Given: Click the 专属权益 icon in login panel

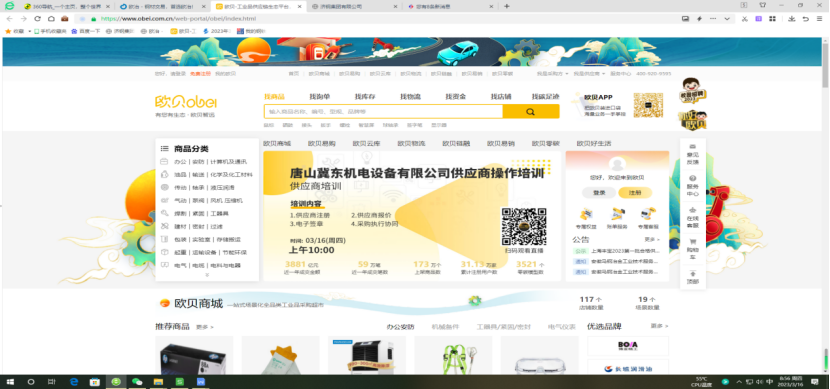Looking at the screenshot, I should [587, 217].
